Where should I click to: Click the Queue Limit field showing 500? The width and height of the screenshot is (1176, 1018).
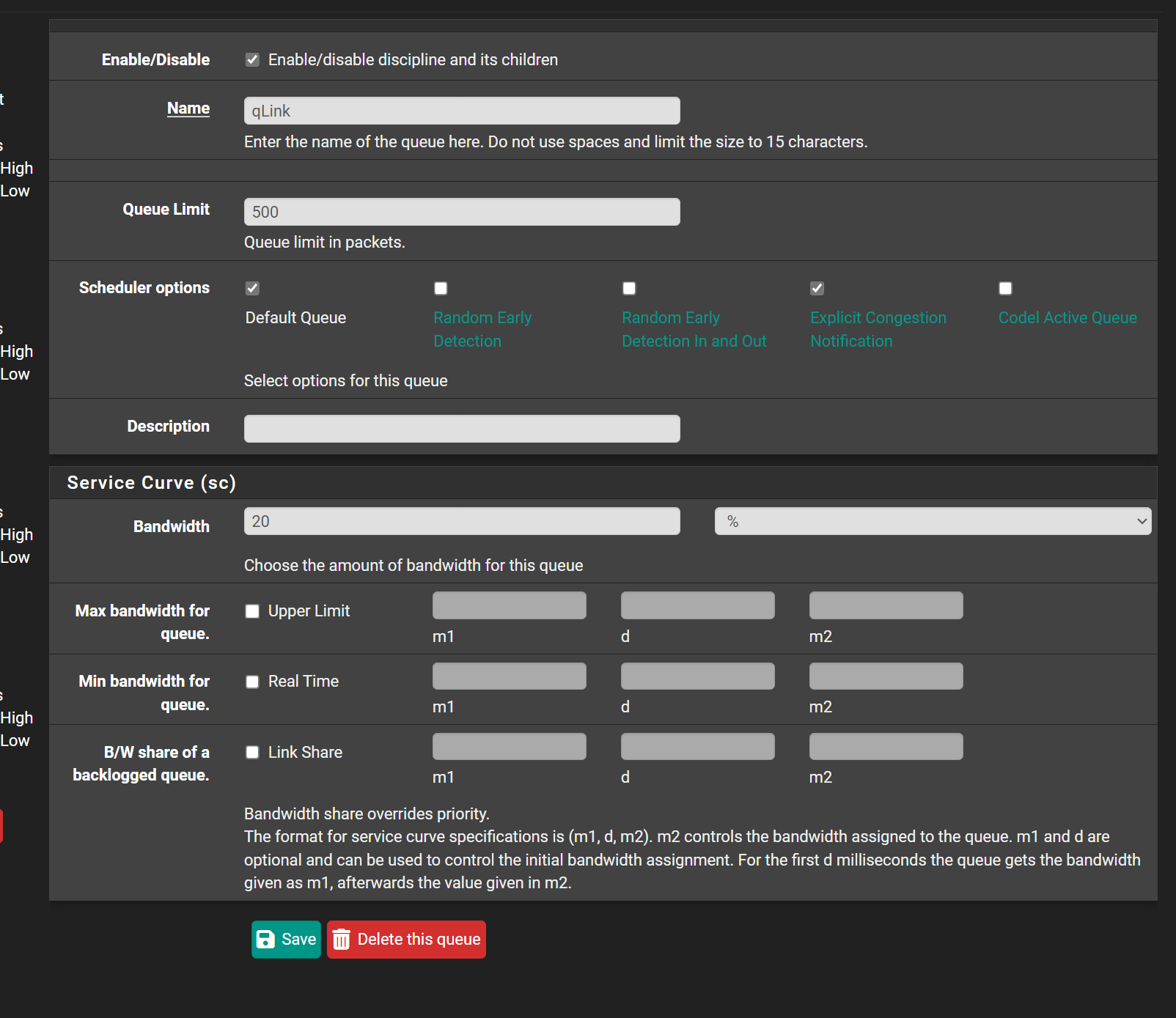click(x=462, y=212)
